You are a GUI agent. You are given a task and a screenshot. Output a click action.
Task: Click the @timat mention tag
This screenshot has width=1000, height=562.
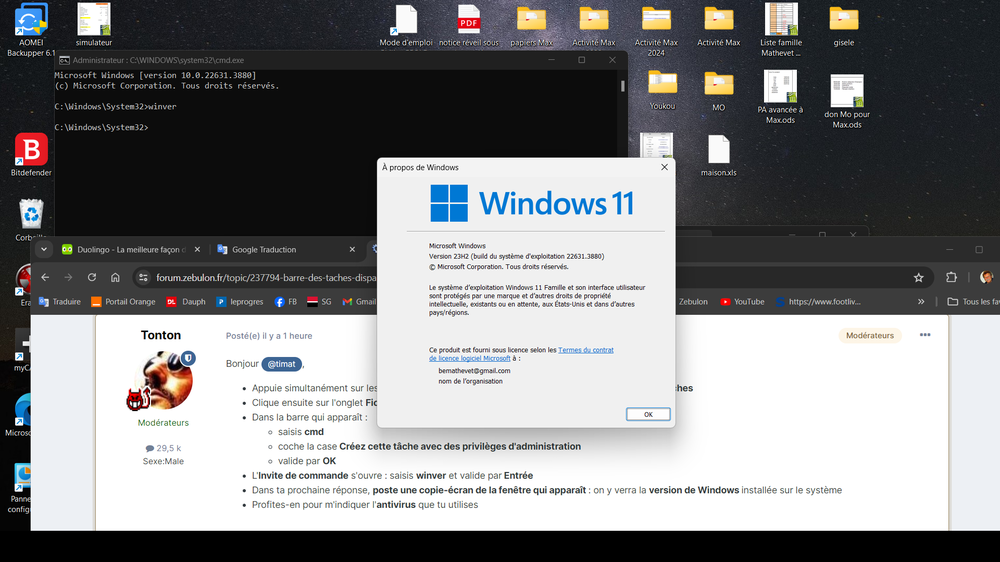(281, 364)
